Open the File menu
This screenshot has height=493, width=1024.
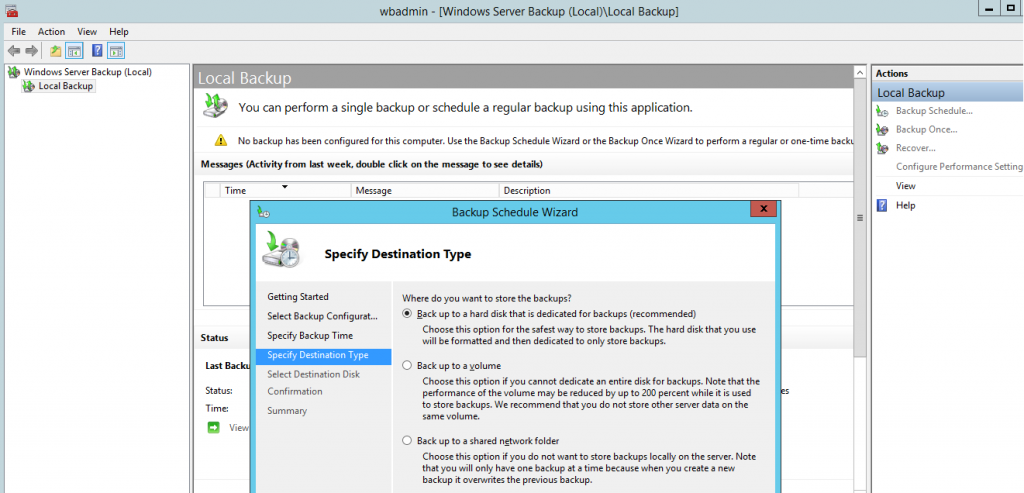pyautogui.click(x=18, y=31)
